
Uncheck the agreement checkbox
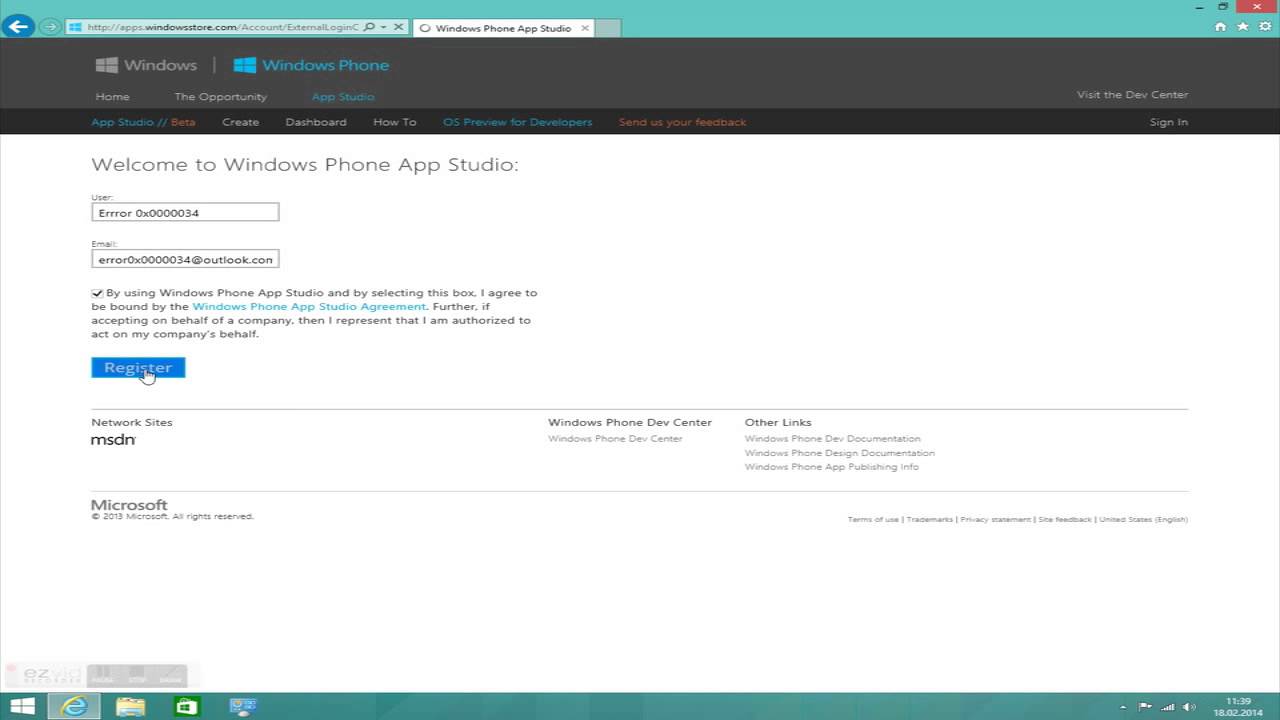coord(97,293)
